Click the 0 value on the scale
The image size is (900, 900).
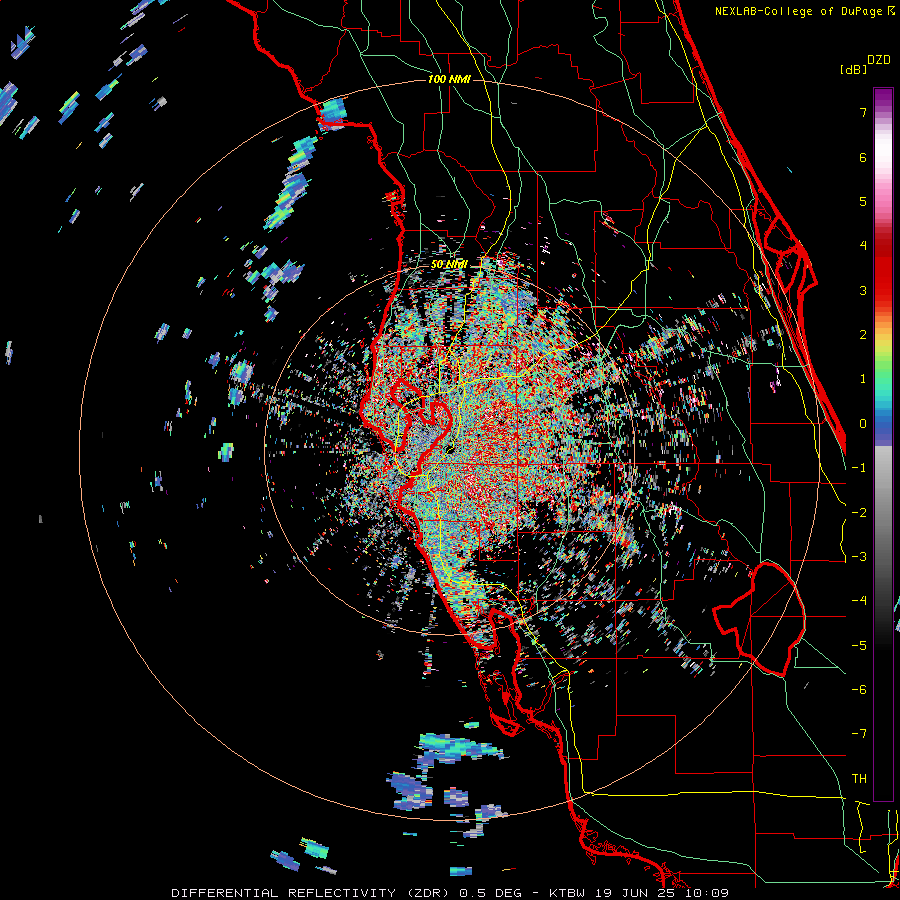click(863, 424)
